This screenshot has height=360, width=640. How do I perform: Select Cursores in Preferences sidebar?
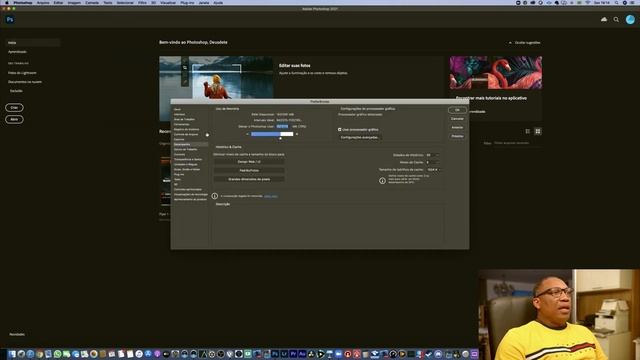tap(179, 154)
